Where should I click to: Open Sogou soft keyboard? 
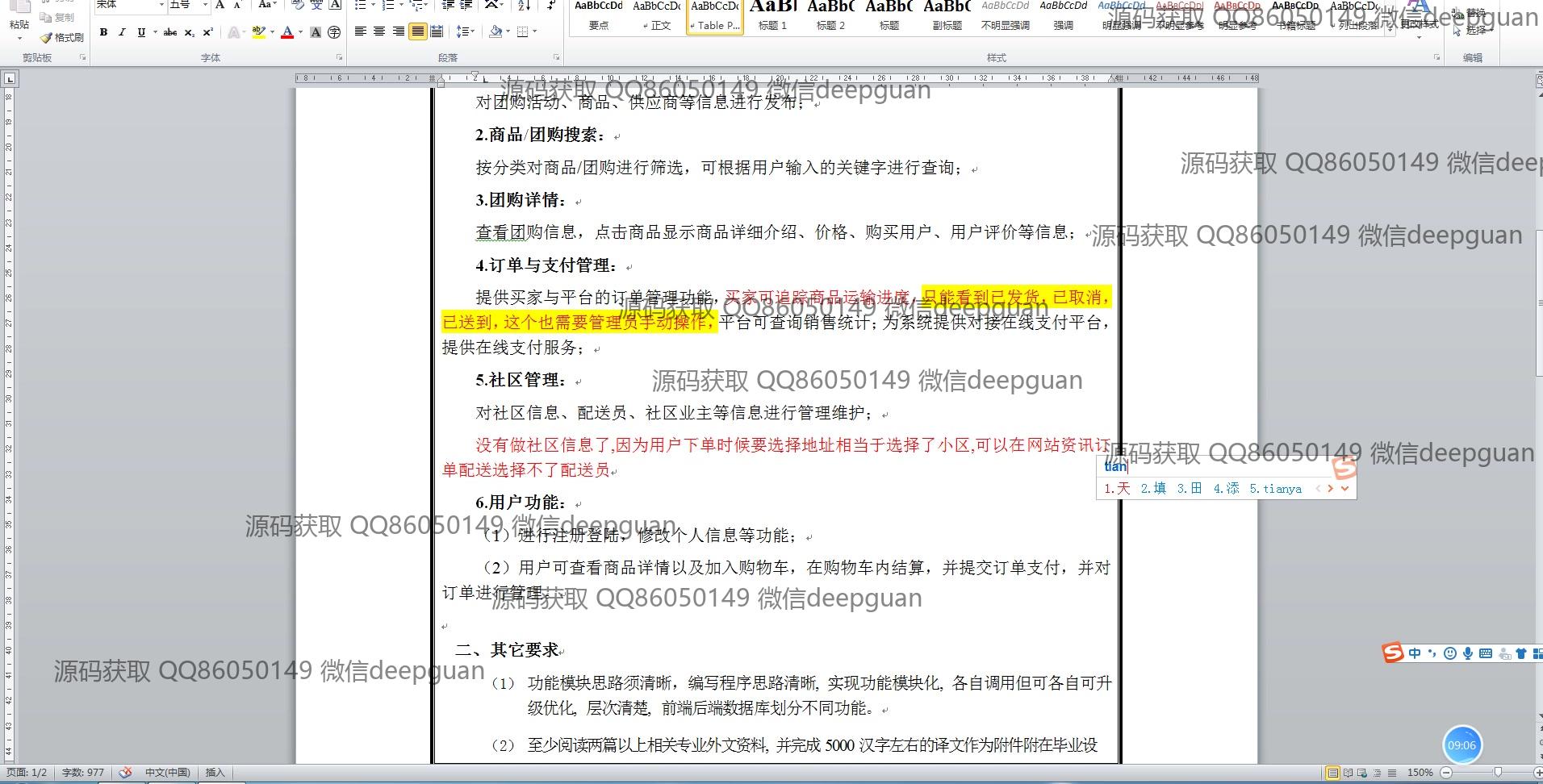[1485, 653]
